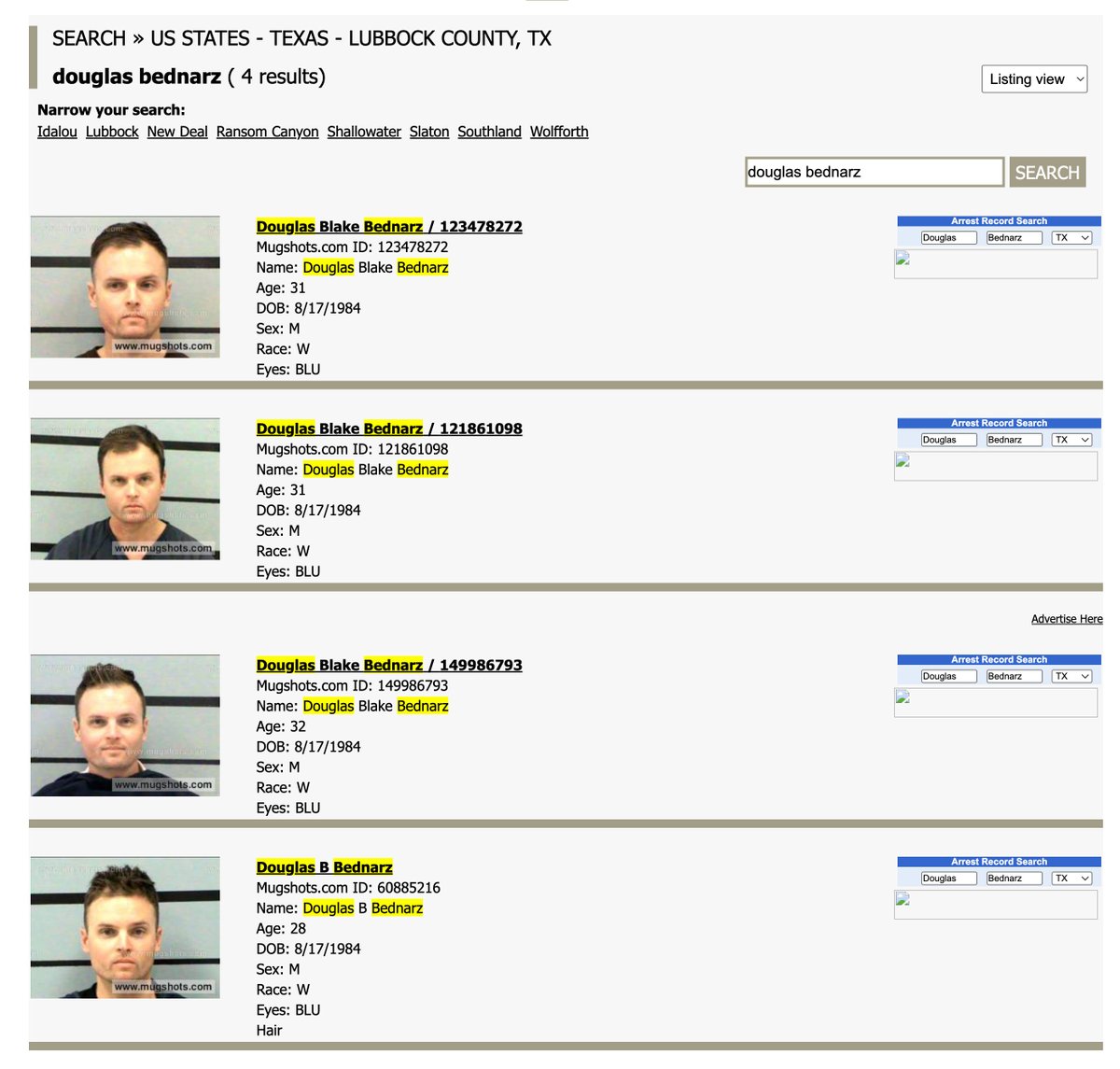Click 'Mugshots.com ID: 60885216' text
The width and height of the screenshot is (1120, 1069).
(x=348, y=888)
